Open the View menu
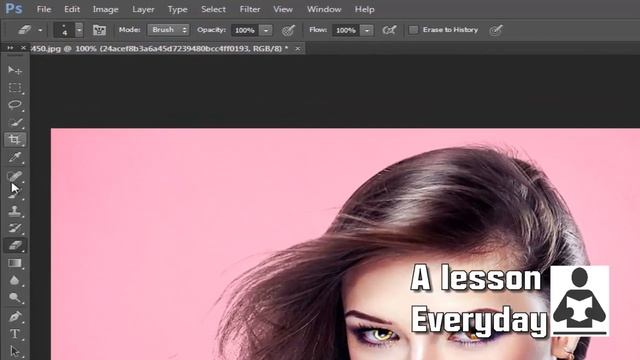Image resolution: width=640 pixels, height=360 pixels. (x=283, y=9)
